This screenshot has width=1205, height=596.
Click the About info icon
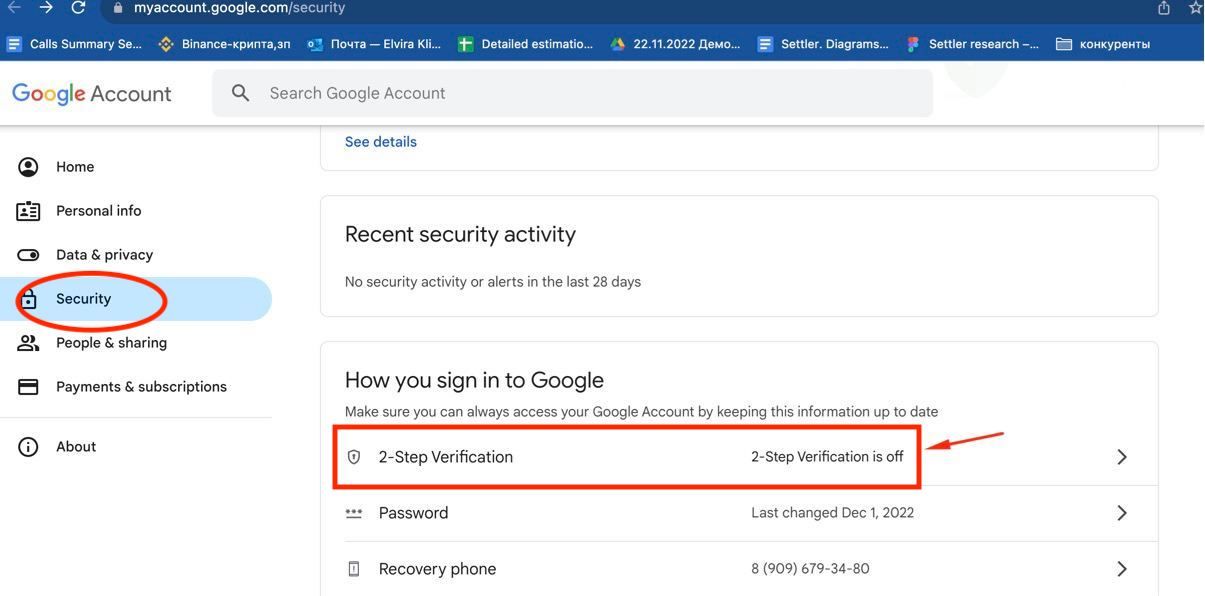point(28,447)
